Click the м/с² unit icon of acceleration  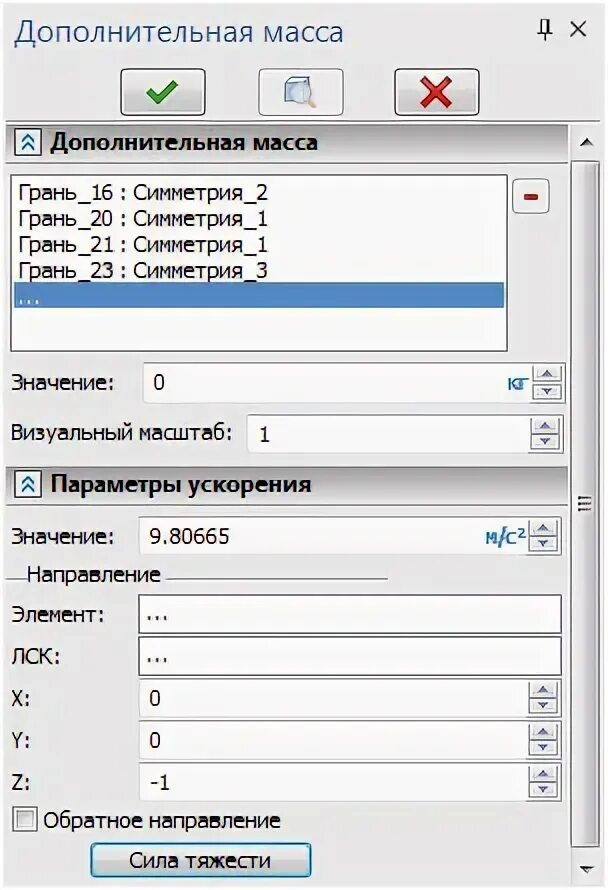tap(505, 536)
